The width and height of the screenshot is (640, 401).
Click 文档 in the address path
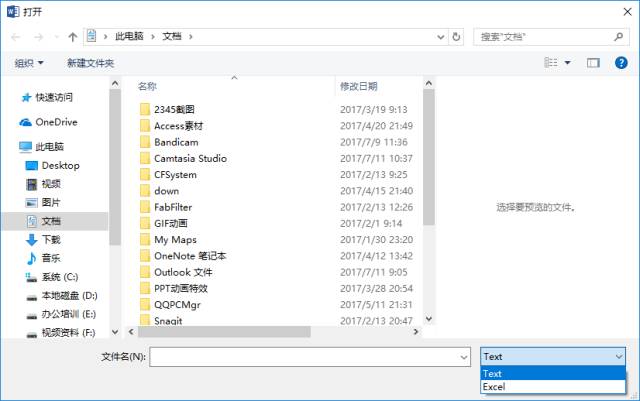[172, 36]
